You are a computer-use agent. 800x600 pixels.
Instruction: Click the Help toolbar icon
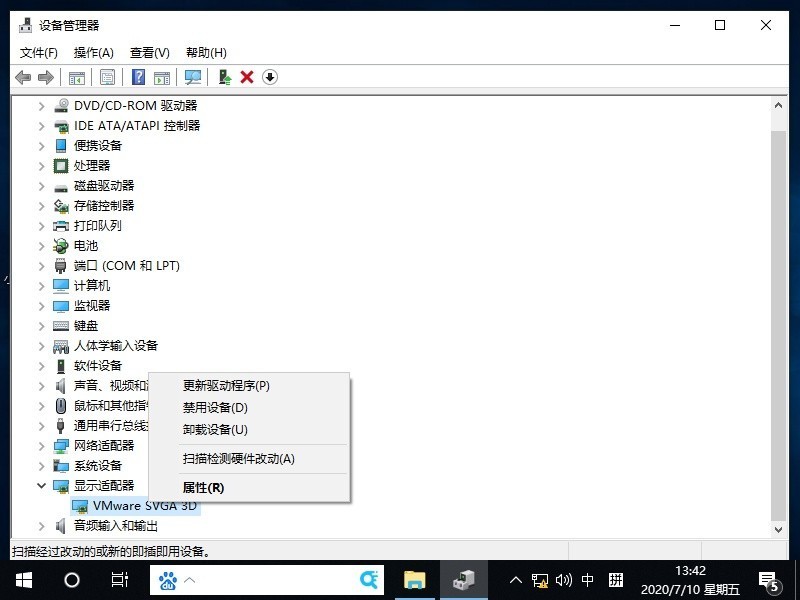(x=137, y=77)
